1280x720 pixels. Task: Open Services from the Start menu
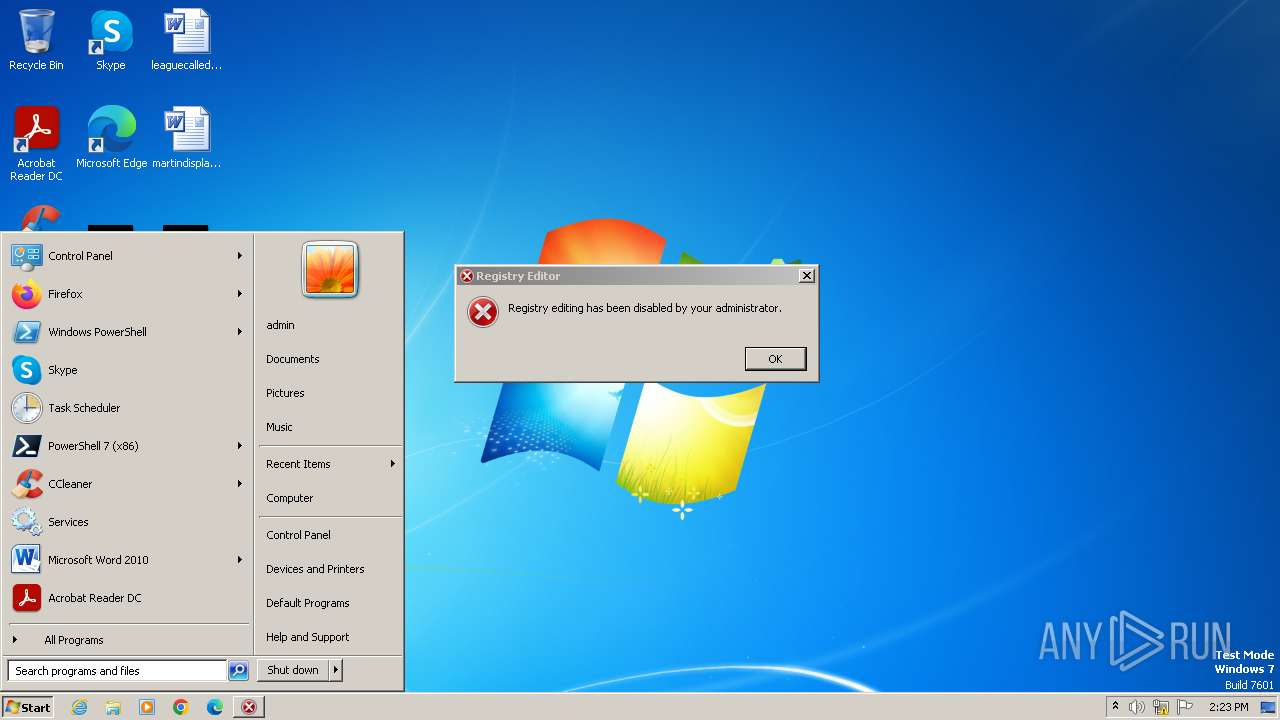click(x=127, y=522)
